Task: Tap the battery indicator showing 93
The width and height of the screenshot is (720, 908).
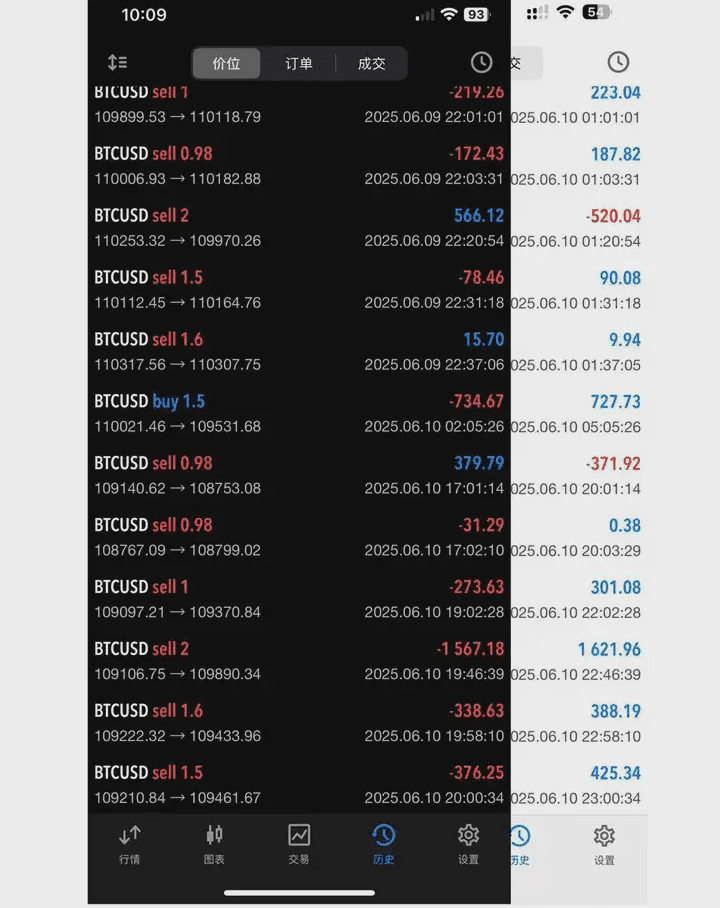Action: (x=477, y=15)
